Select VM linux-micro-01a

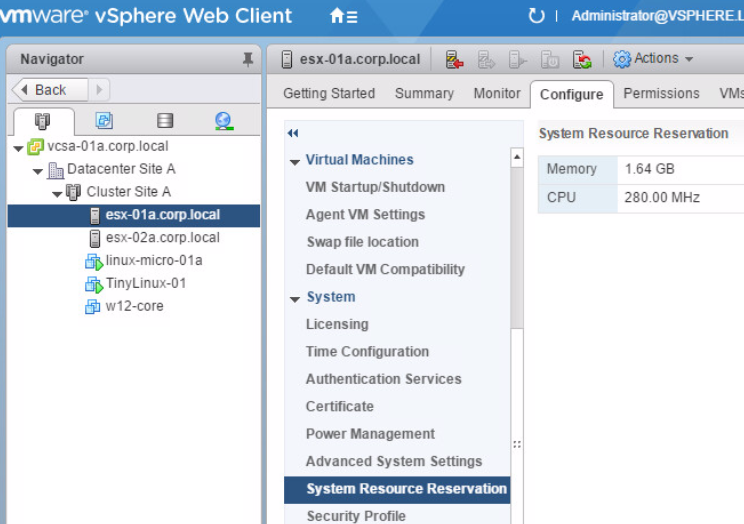pos(154,260)
